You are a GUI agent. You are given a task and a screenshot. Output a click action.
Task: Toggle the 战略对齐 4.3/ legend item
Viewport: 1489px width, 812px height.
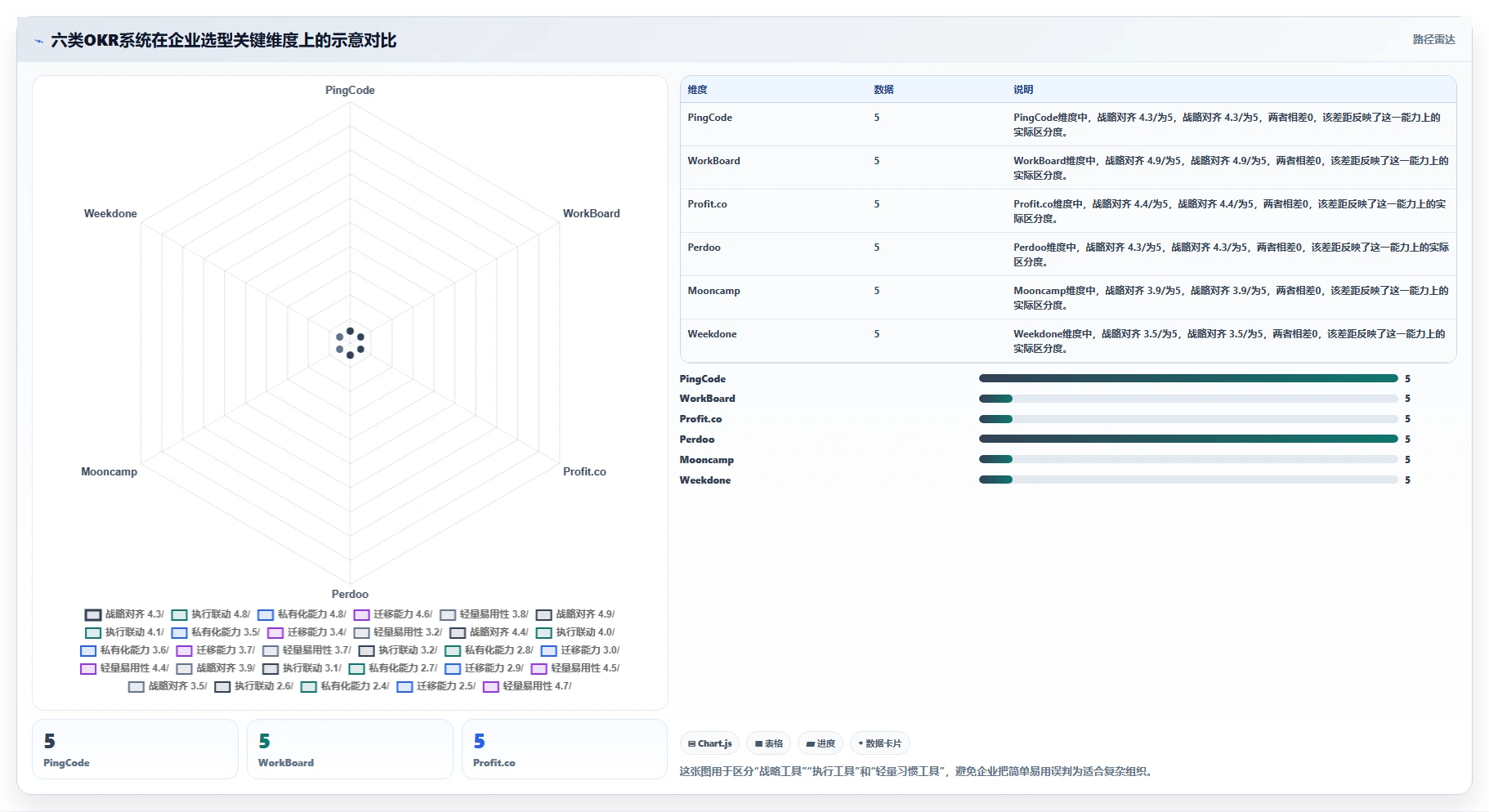[124, 614]
